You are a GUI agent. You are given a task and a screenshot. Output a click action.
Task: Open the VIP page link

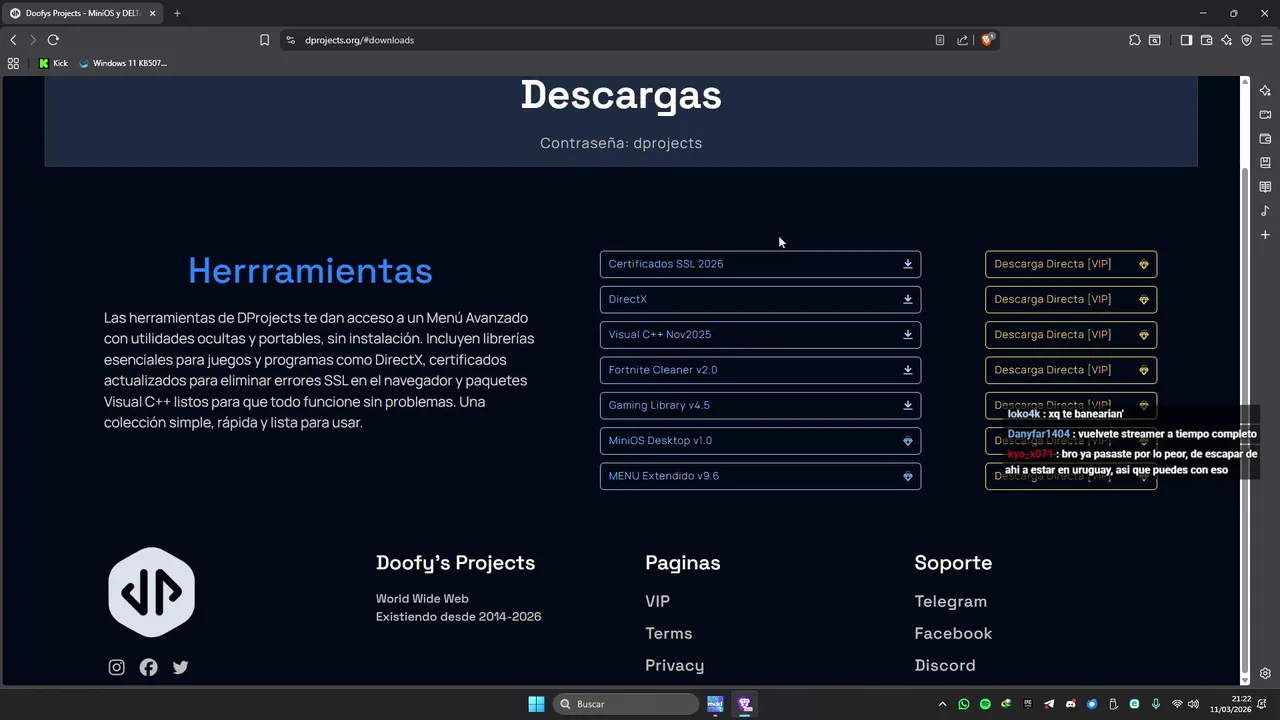[x=657, y=601]
